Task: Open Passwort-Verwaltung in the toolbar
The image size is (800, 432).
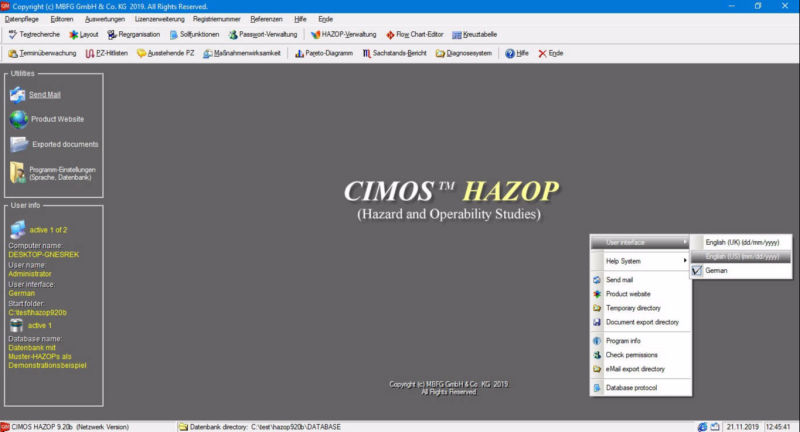Action: pyautogui.click(x=263, y=34)
